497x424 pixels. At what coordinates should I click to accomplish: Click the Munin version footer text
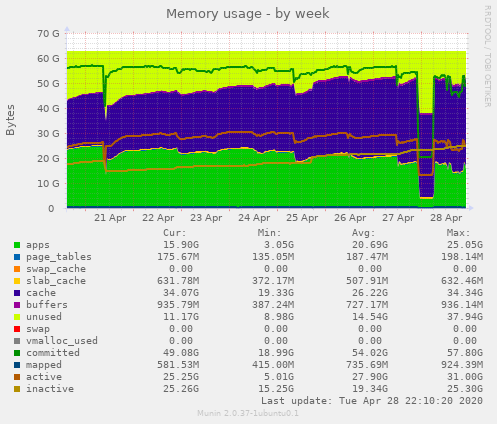point(248,414)
